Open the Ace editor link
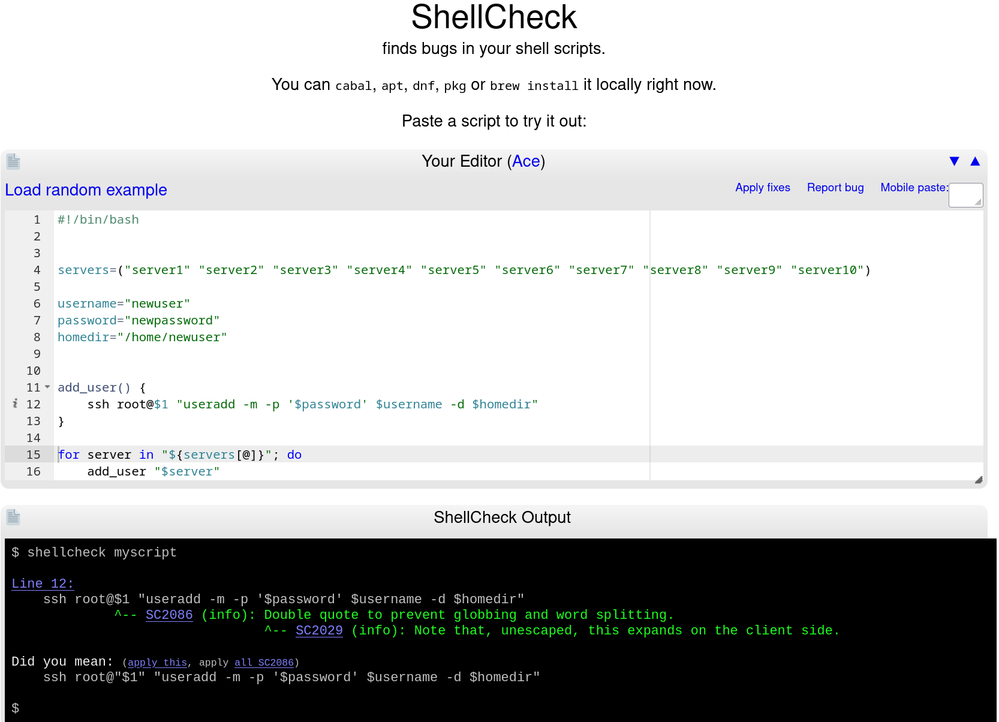This screenshot has width=999, height=722. coord(528,161)
